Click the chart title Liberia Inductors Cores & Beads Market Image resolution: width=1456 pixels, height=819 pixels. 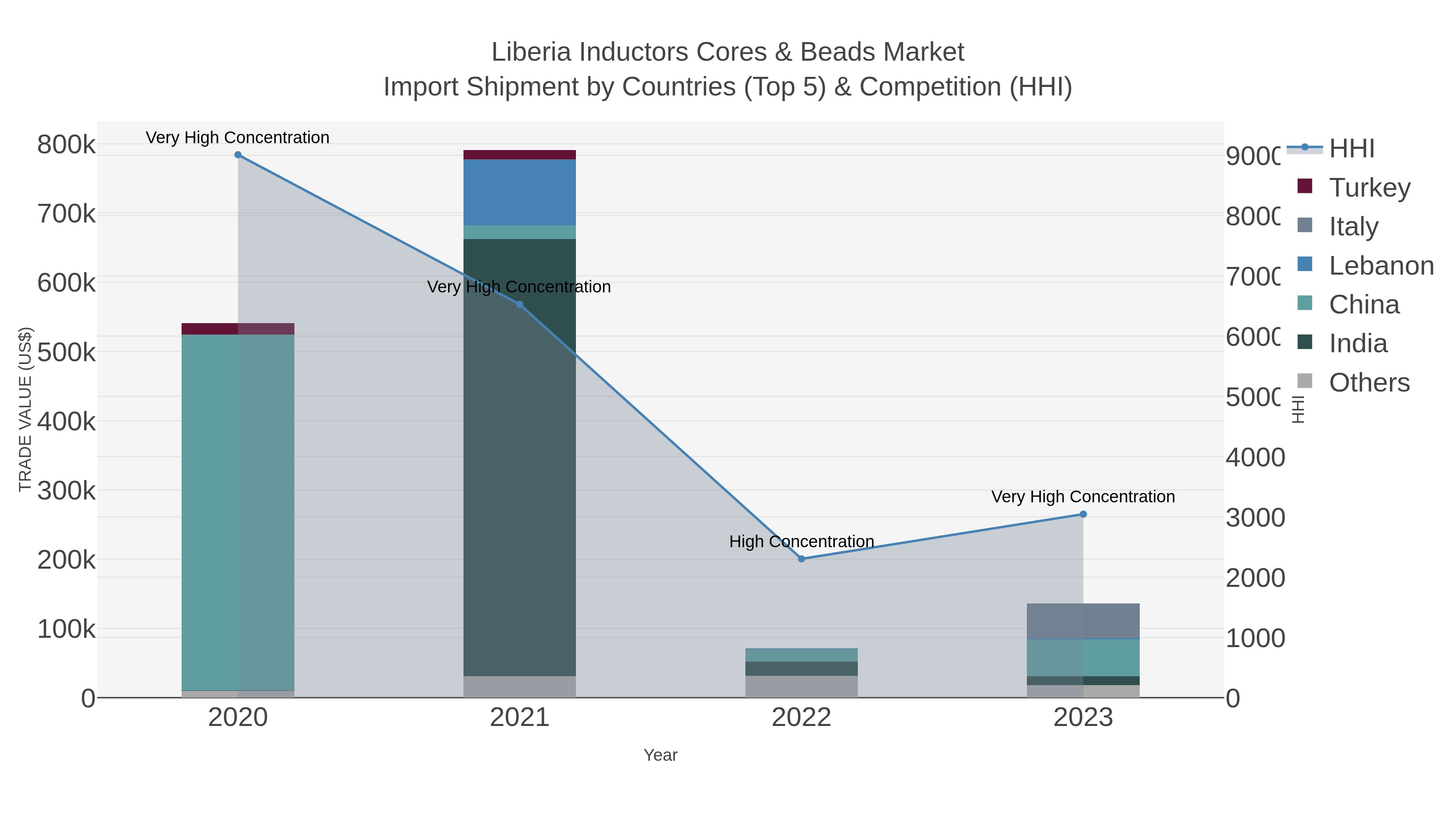(x=728, y=52)
